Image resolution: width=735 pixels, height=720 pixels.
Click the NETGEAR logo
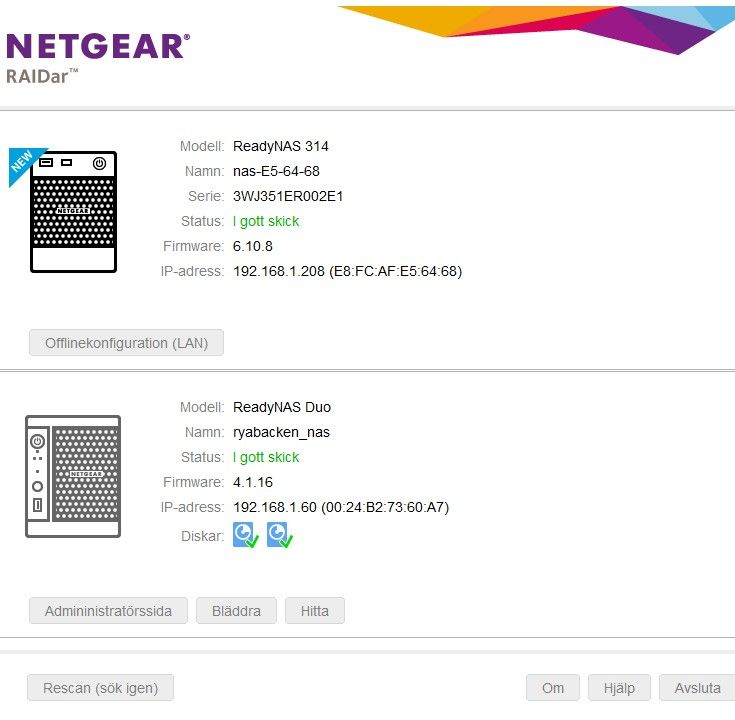(98, 46)
